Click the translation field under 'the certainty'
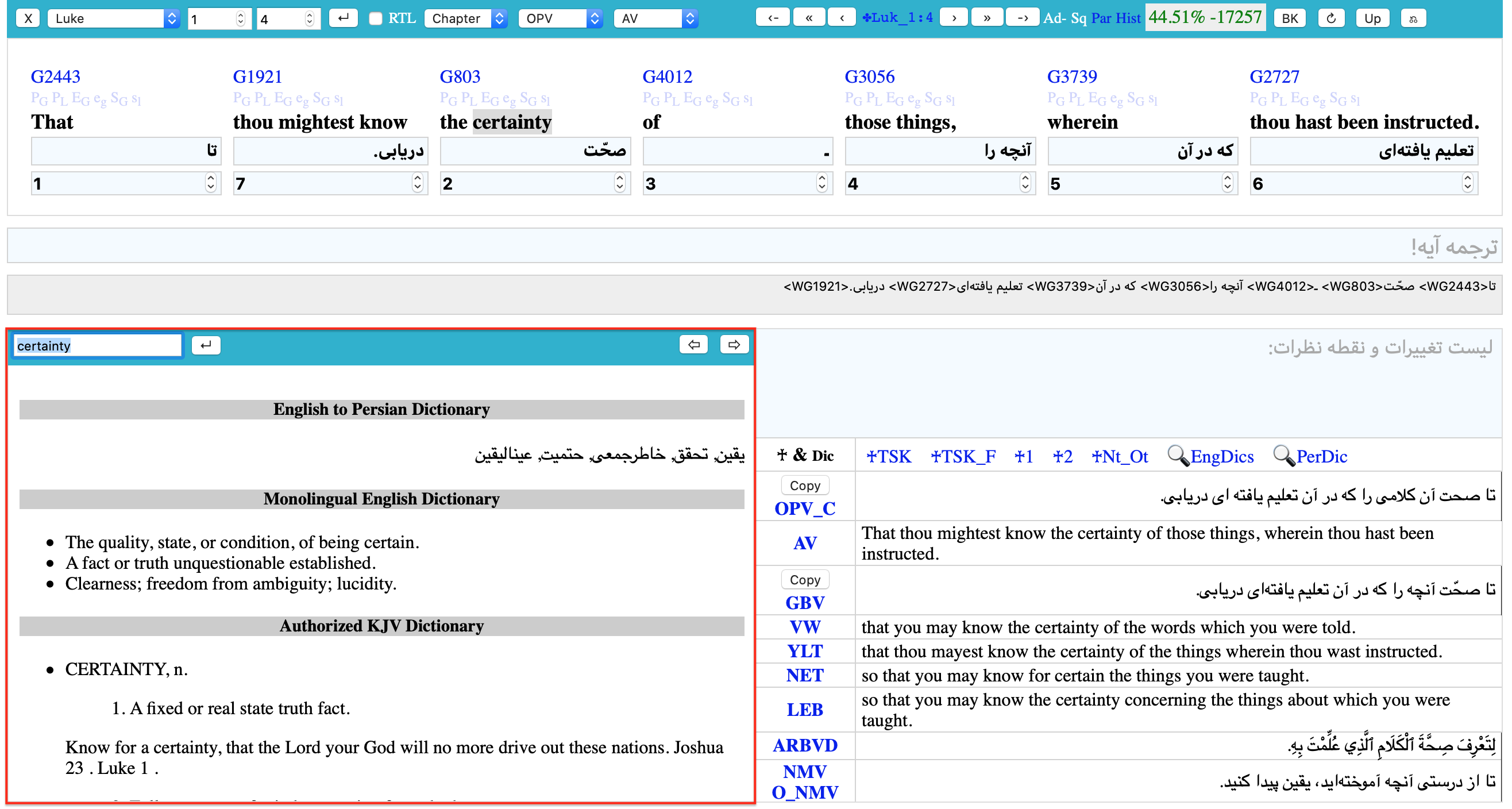Screen dimensions: 1512x809 point(535,151)
